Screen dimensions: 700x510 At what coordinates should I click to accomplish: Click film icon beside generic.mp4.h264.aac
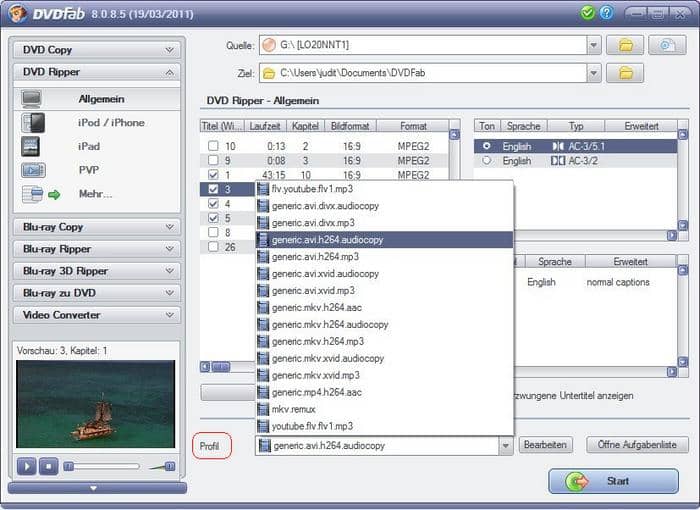[263, 392]
